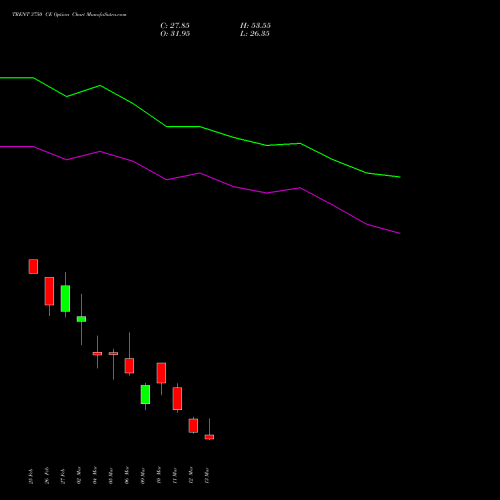This screenshot has width=500, height=500.
Task: Select the low value L: 26.35
Action: point(255,34)
